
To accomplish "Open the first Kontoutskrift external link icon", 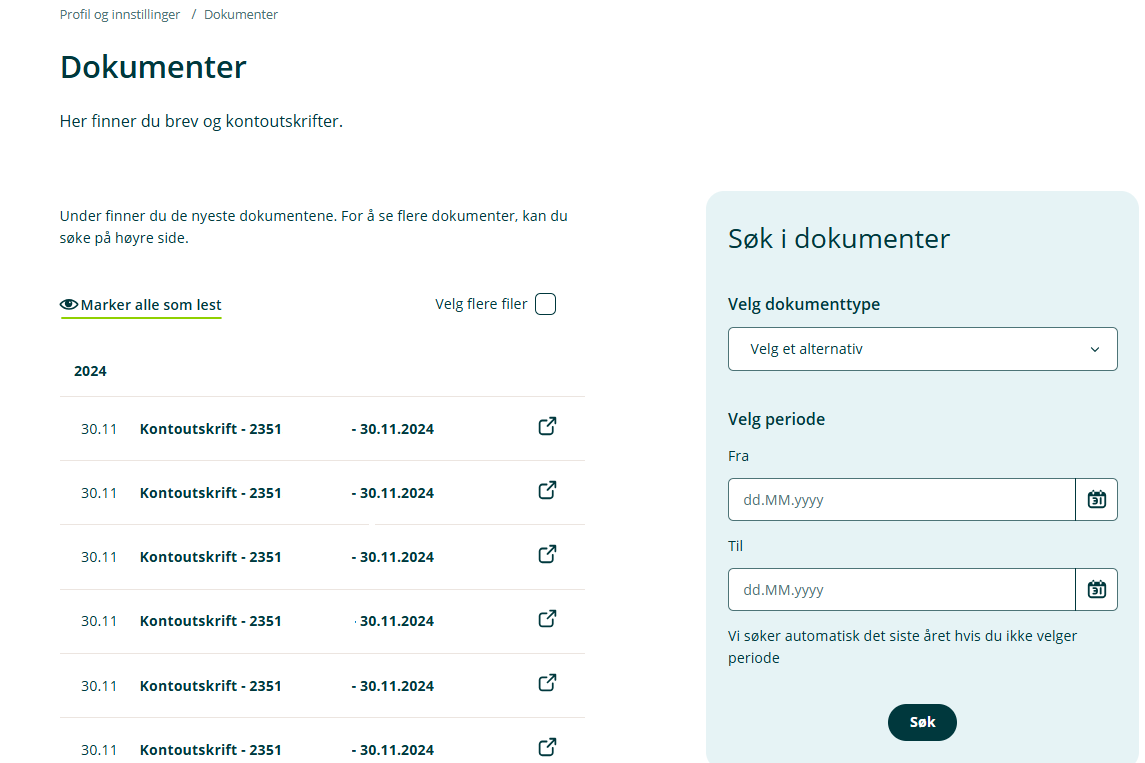I will coord(547,427).
